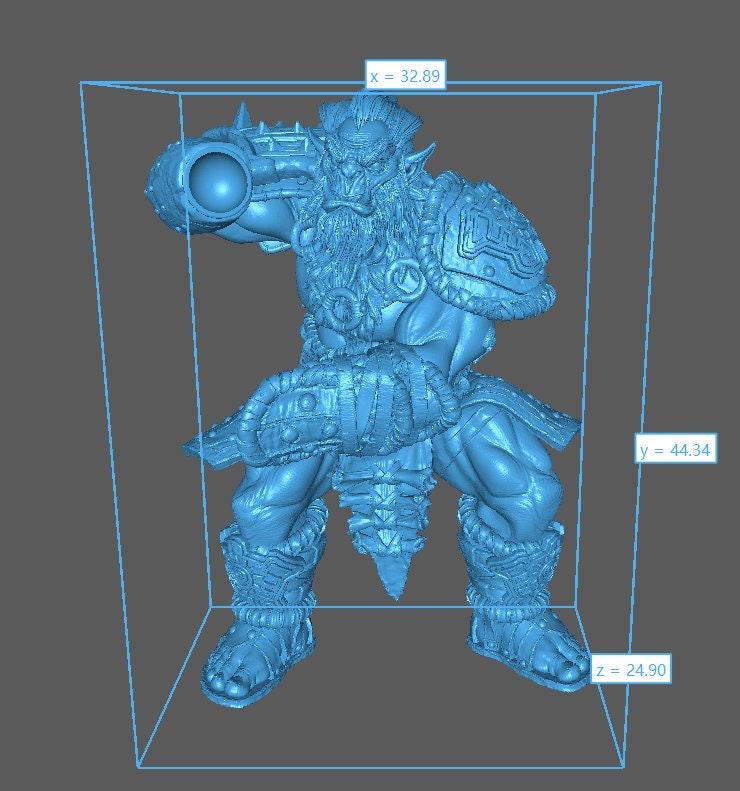Click the round cannon muzzle on the model
Screen dimensions: 740x791
214,180
